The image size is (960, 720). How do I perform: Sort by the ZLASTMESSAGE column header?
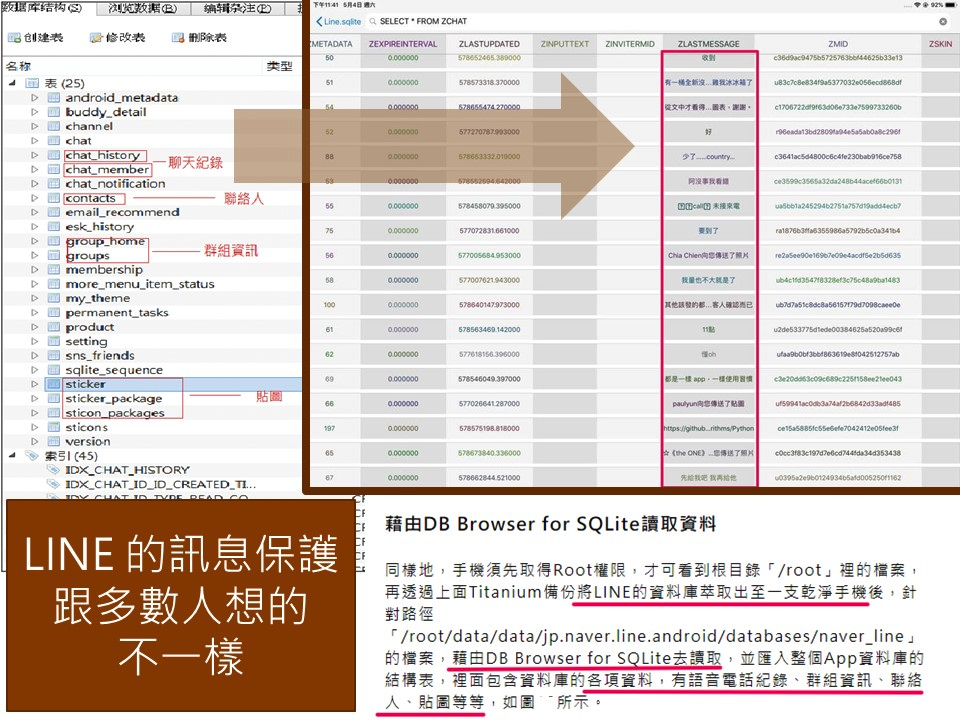click(x=708, y=44)
